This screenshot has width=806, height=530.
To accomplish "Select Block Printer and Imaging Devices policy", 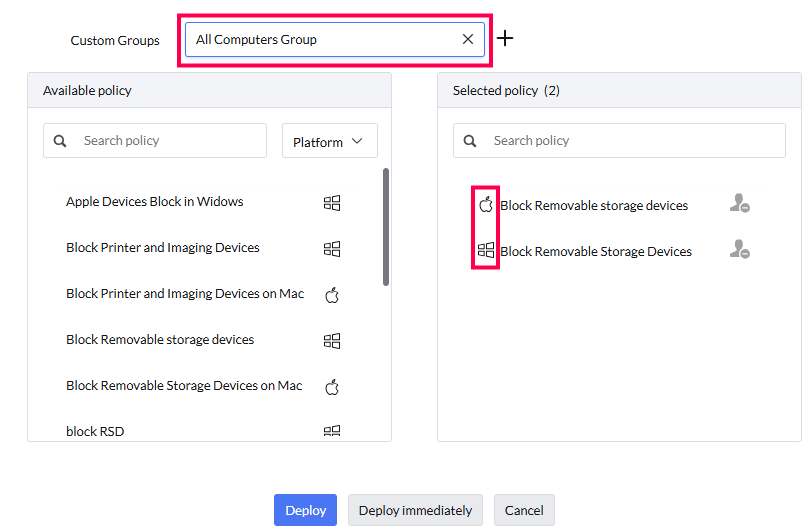I will (163, 248).
